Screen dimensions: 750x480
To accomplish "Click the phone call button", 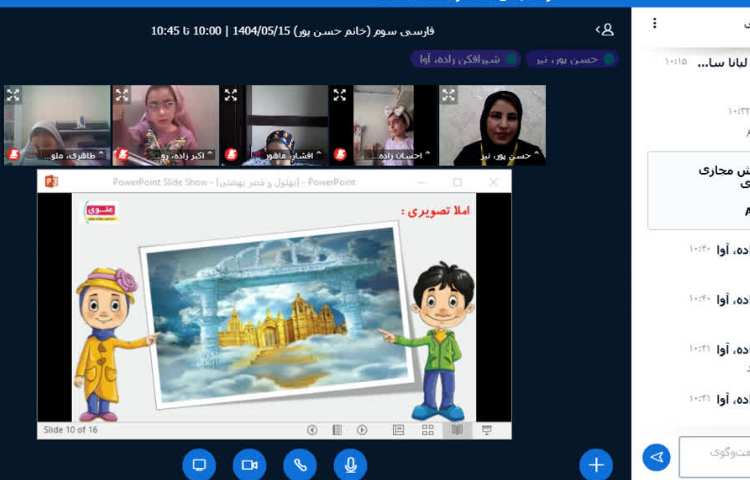I will point(300,465).
